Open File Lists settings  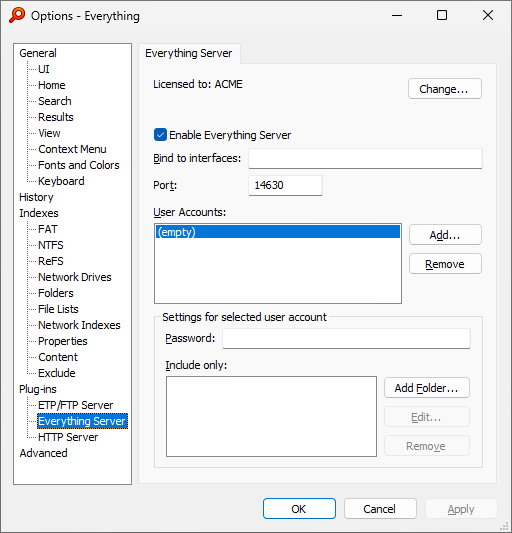pos(58,309)
